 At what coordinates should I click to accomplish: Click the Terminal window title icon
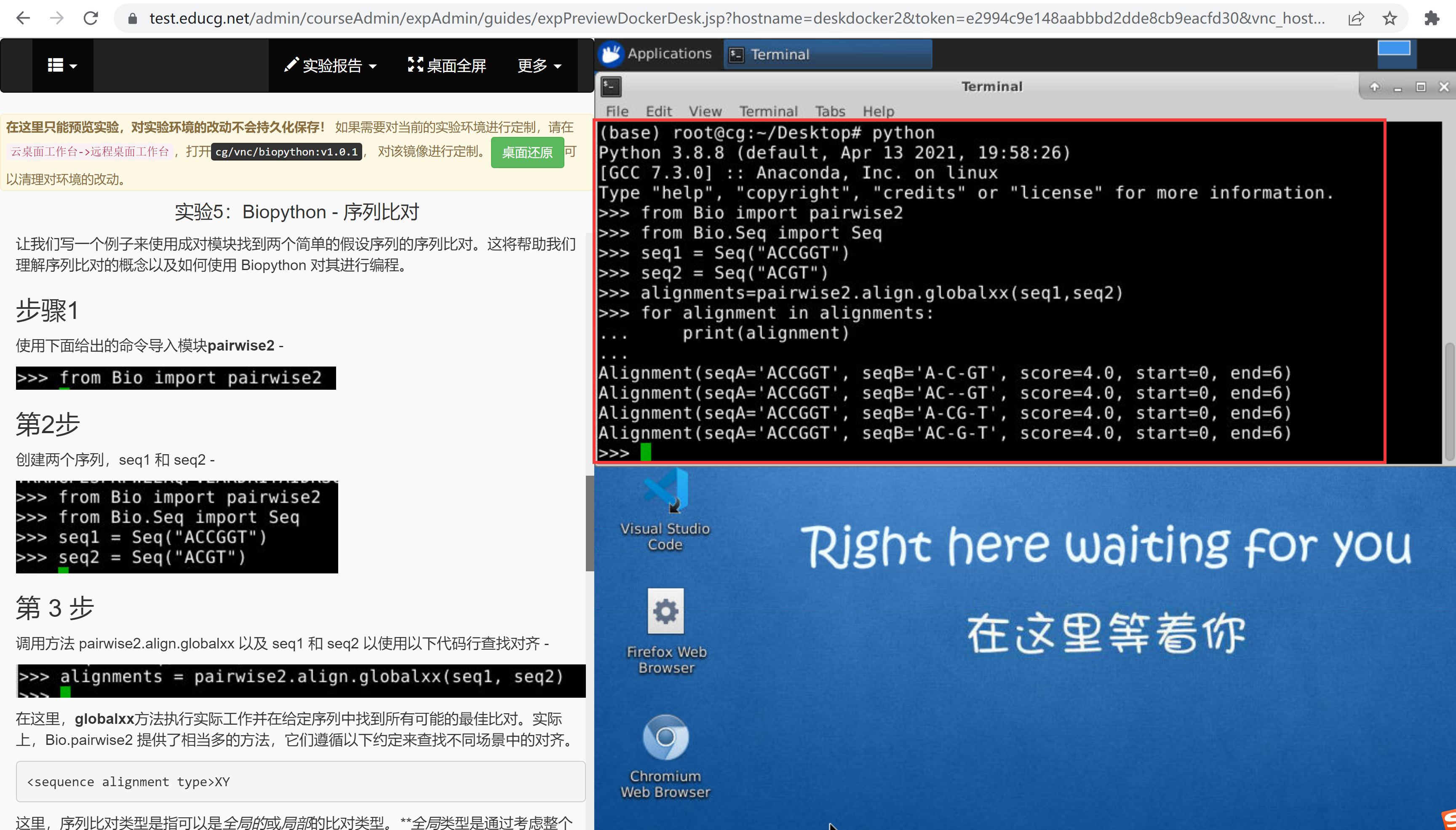611,87
